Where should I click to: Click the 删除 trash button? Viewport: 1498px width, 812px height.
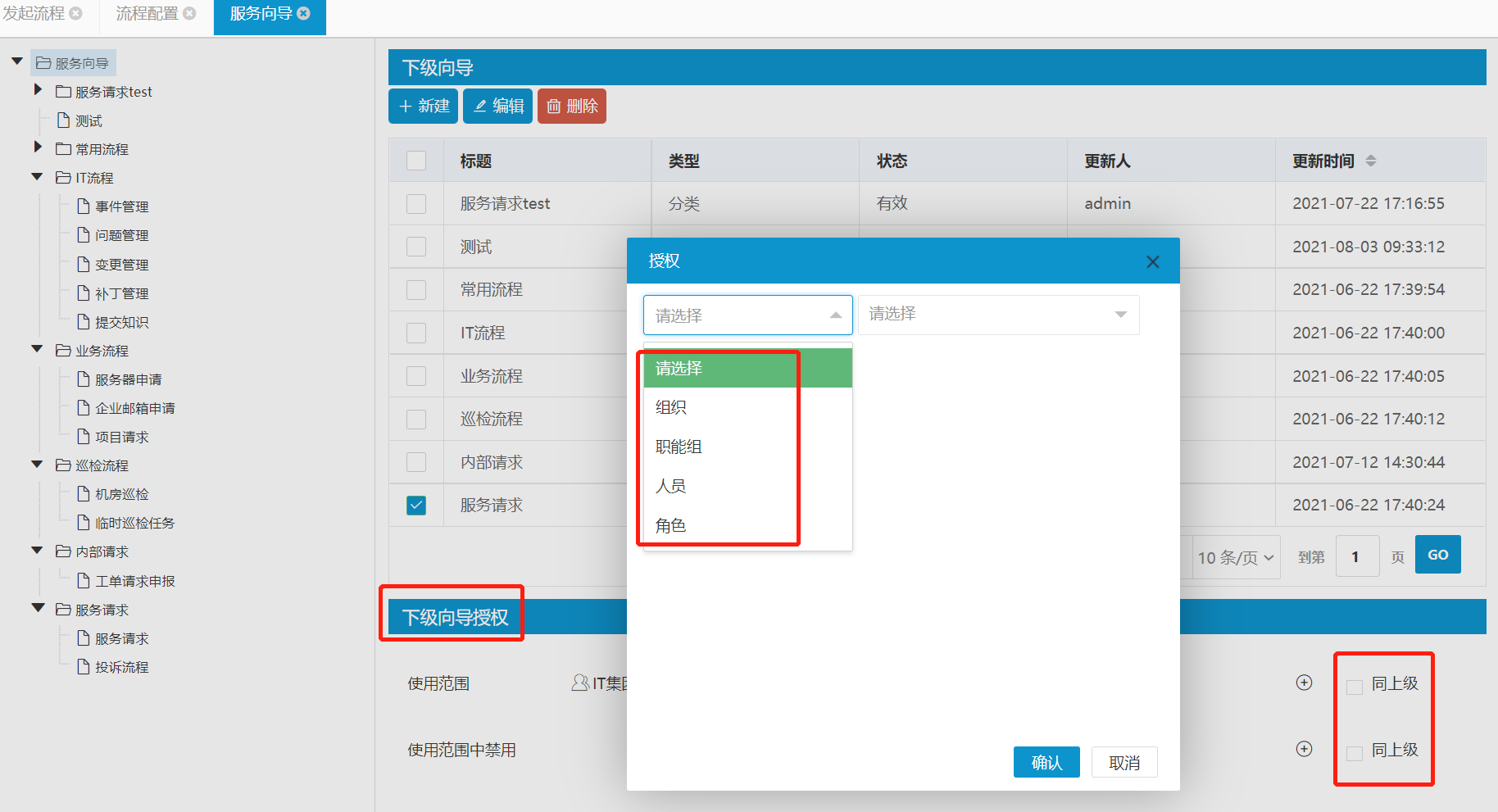572,107
